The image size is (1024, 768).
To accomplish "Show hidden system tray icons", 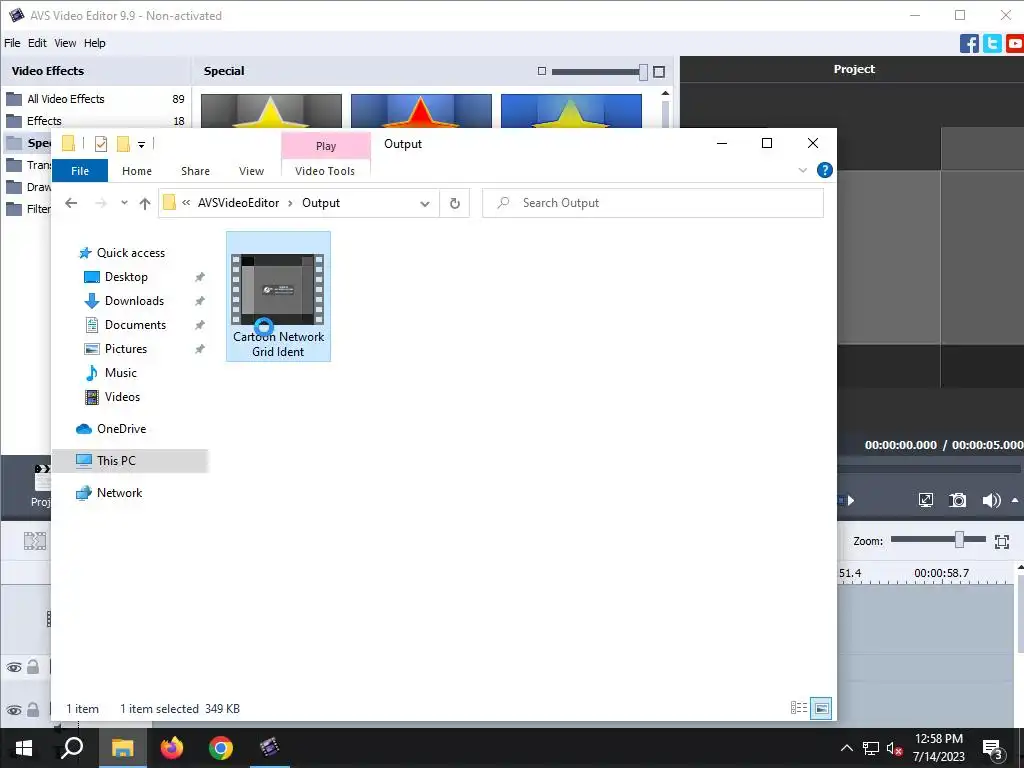I will tap(846, 748).
